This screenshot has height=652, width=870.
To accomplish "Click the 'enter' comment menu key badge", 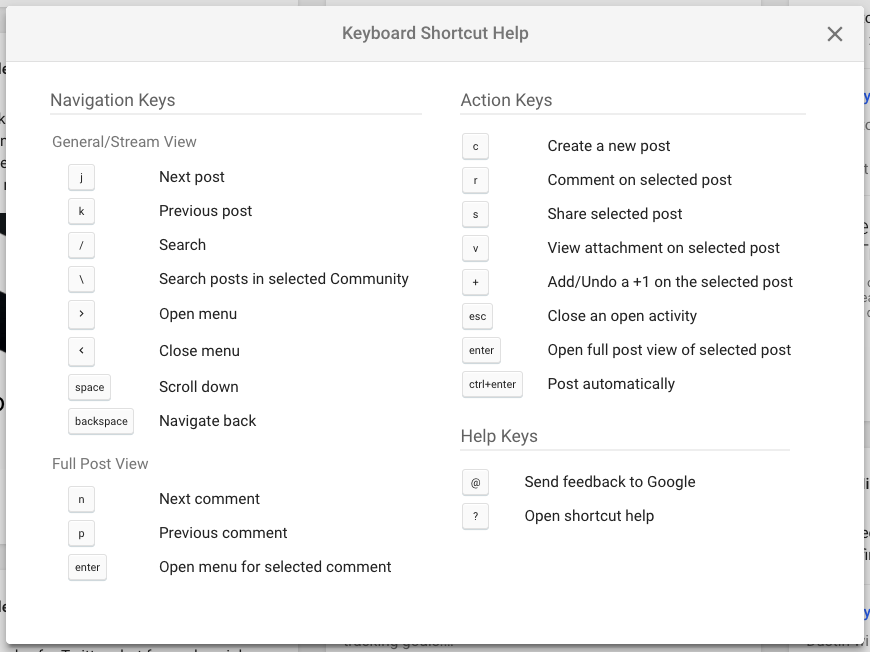I will [x=87, y=567].
